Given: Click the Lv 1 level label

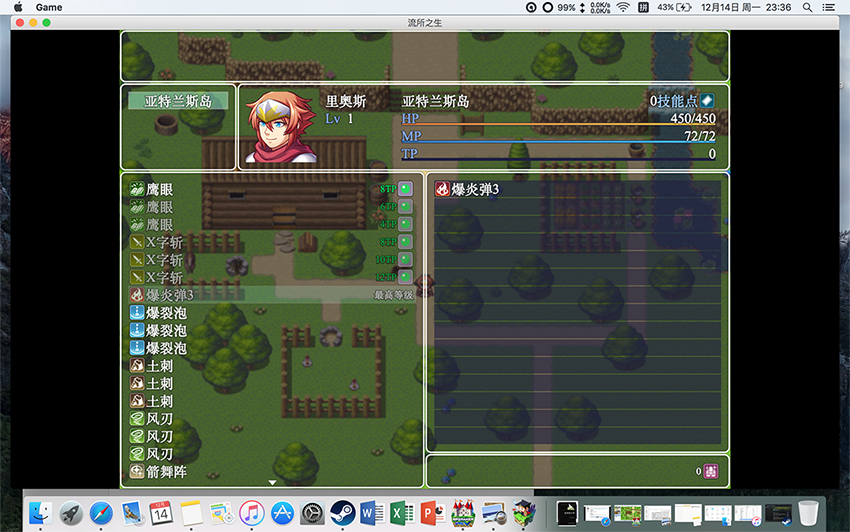Looking at the screenshot, I should coord(339,119).
